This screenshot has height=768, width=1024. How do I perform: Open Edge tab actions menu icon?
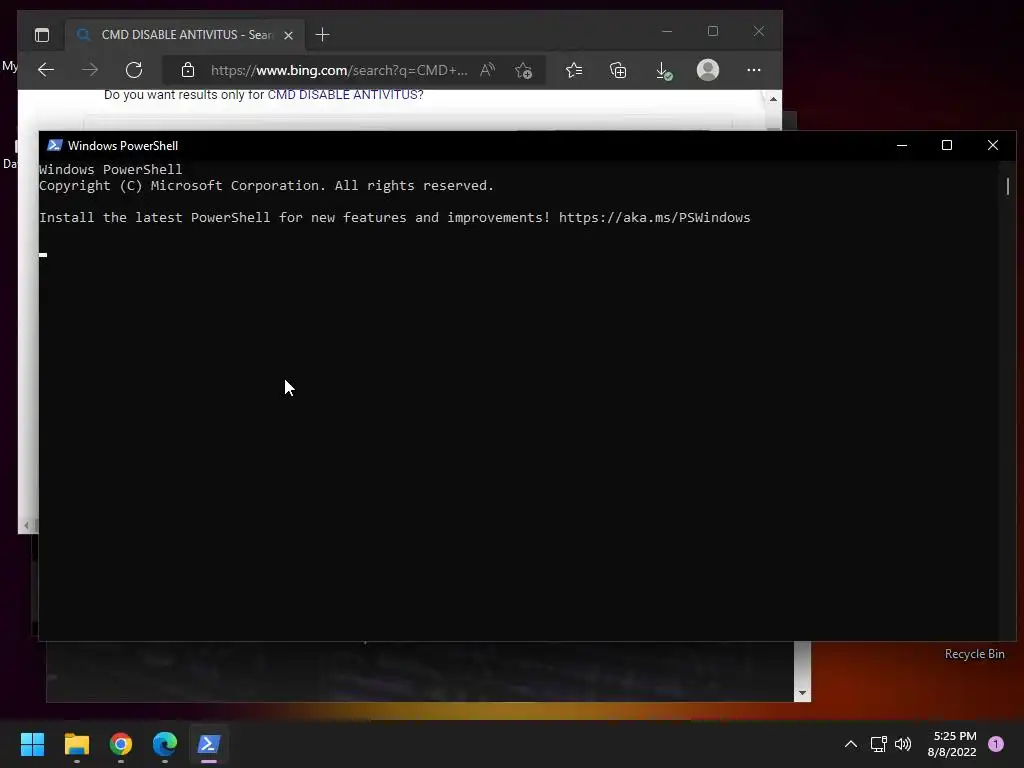(x=42, y=35)
